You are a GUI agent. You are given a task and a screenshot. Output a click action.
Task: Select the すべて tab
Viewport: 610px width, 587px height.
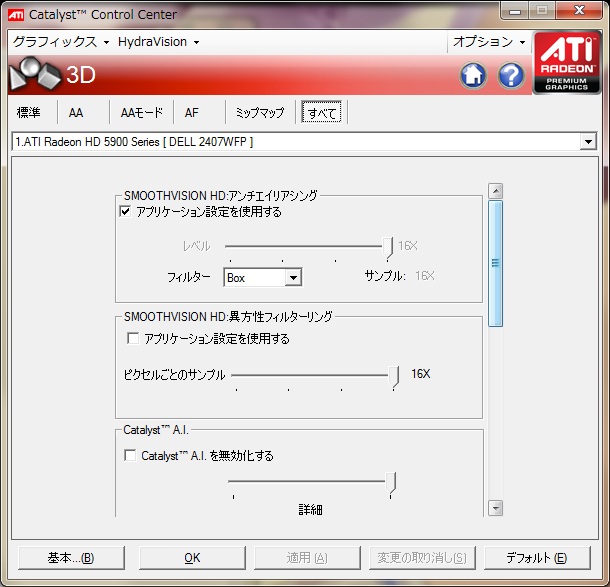tap(322, 112)
